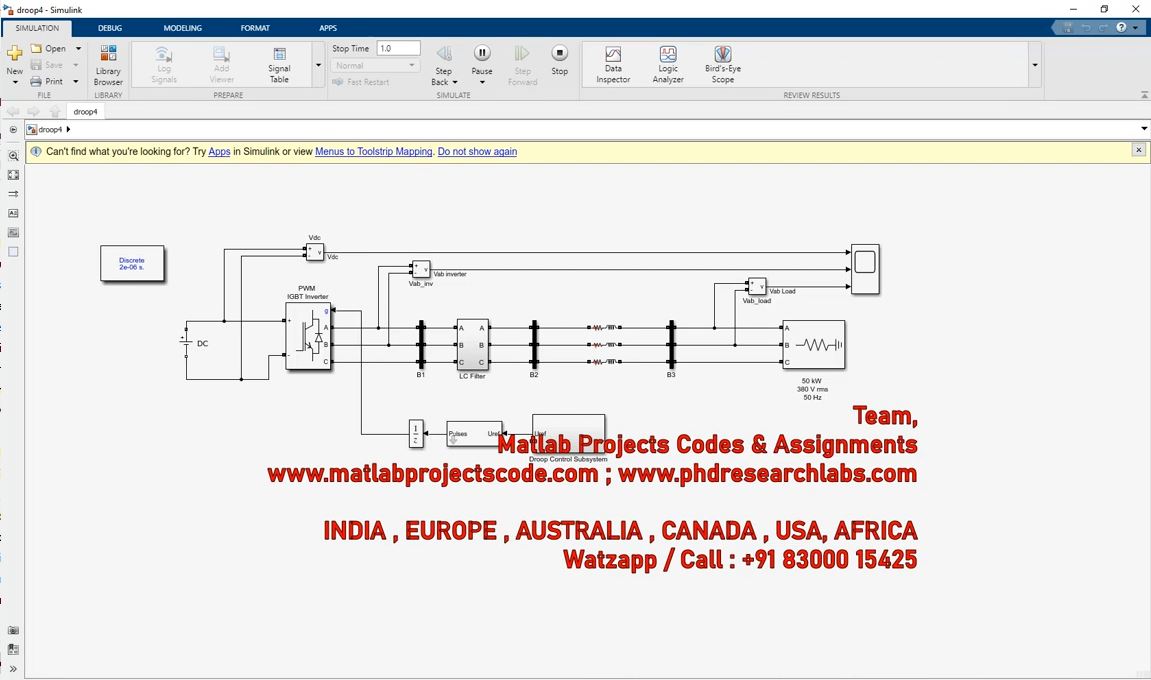This screenshot has height=680, width=1151.
Task: Open the Bird's-Eye Scope
Action: tap(723, 65)
